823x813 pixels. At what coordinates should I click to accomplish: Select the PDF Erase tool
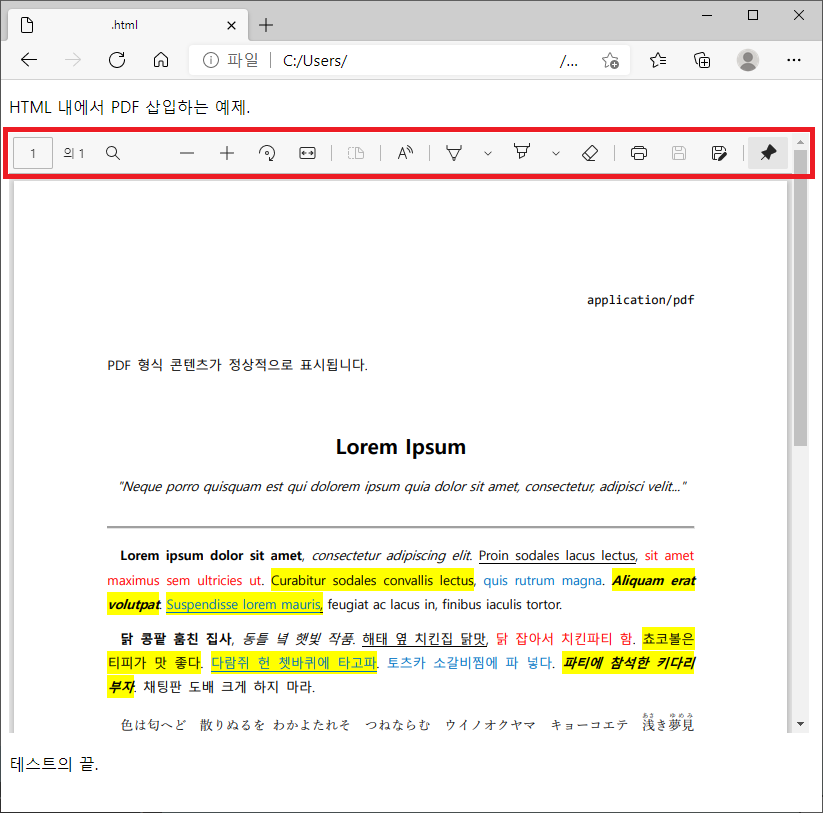pos(590,153)
